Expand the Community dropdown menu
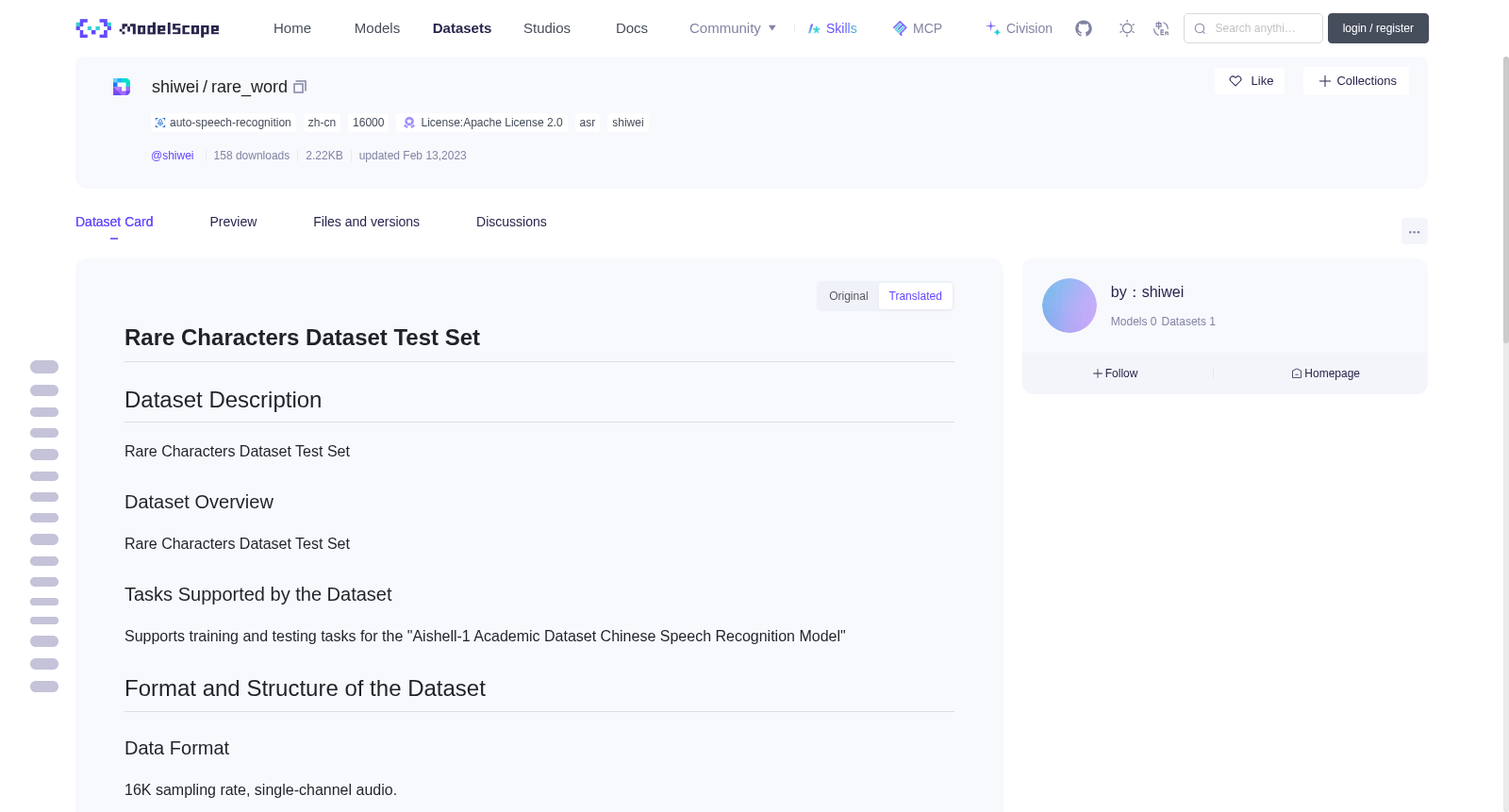This screenshot has height=812, width=1509. tap(733, 28)
